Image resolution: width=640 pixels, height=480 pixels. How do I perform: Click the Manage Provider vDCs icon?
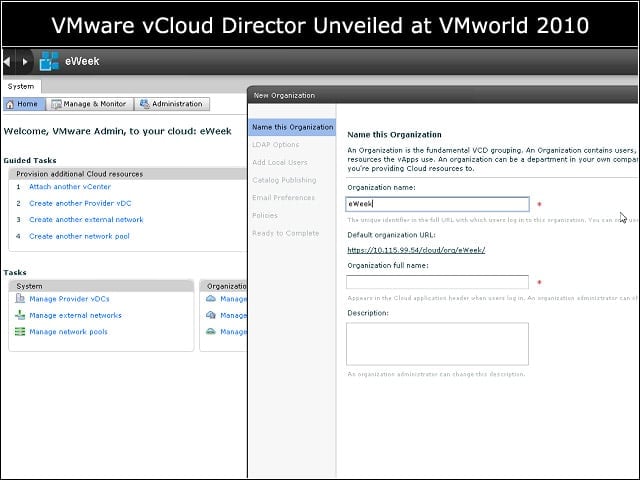20,298
